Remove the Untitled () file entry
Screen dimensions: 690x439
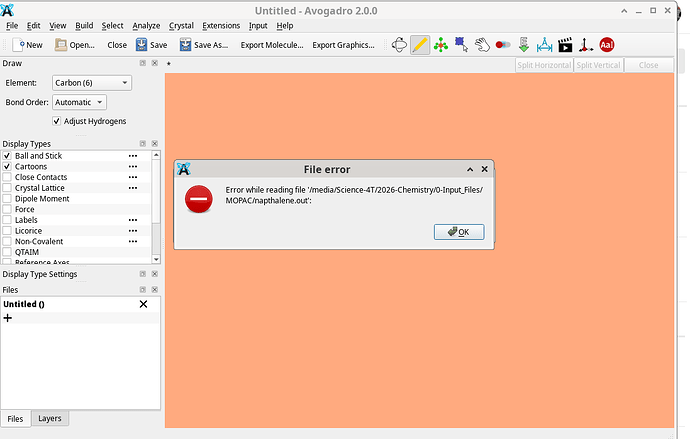(143, 304)
